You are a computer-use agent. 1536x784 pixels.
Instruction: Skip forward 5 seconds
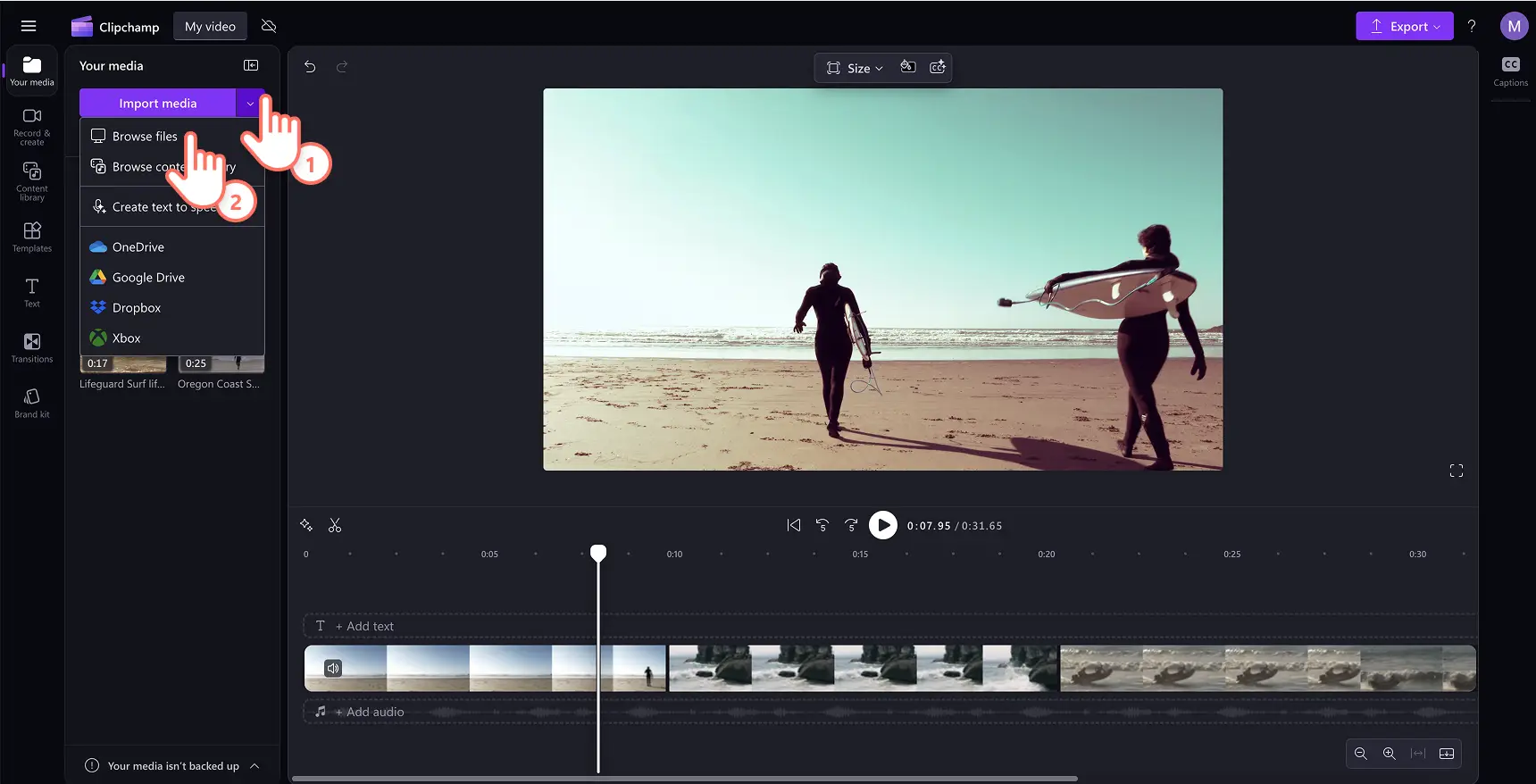(851, 525)
